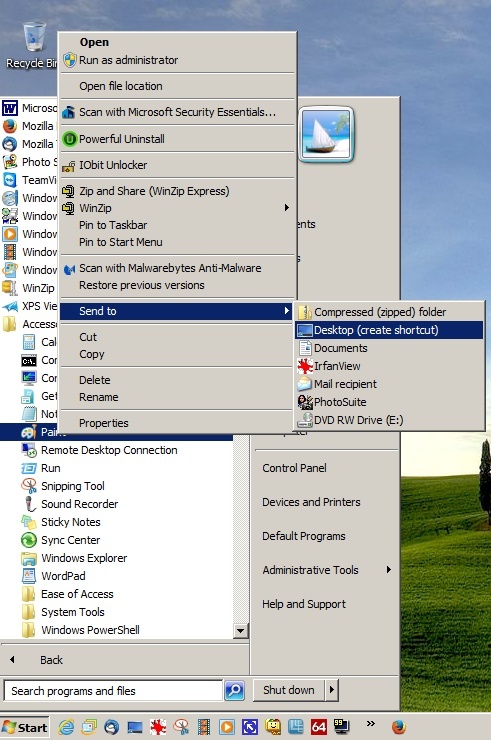
Task: Open Control Panel link
Action: pyautogui.click(x=294, y=468)
